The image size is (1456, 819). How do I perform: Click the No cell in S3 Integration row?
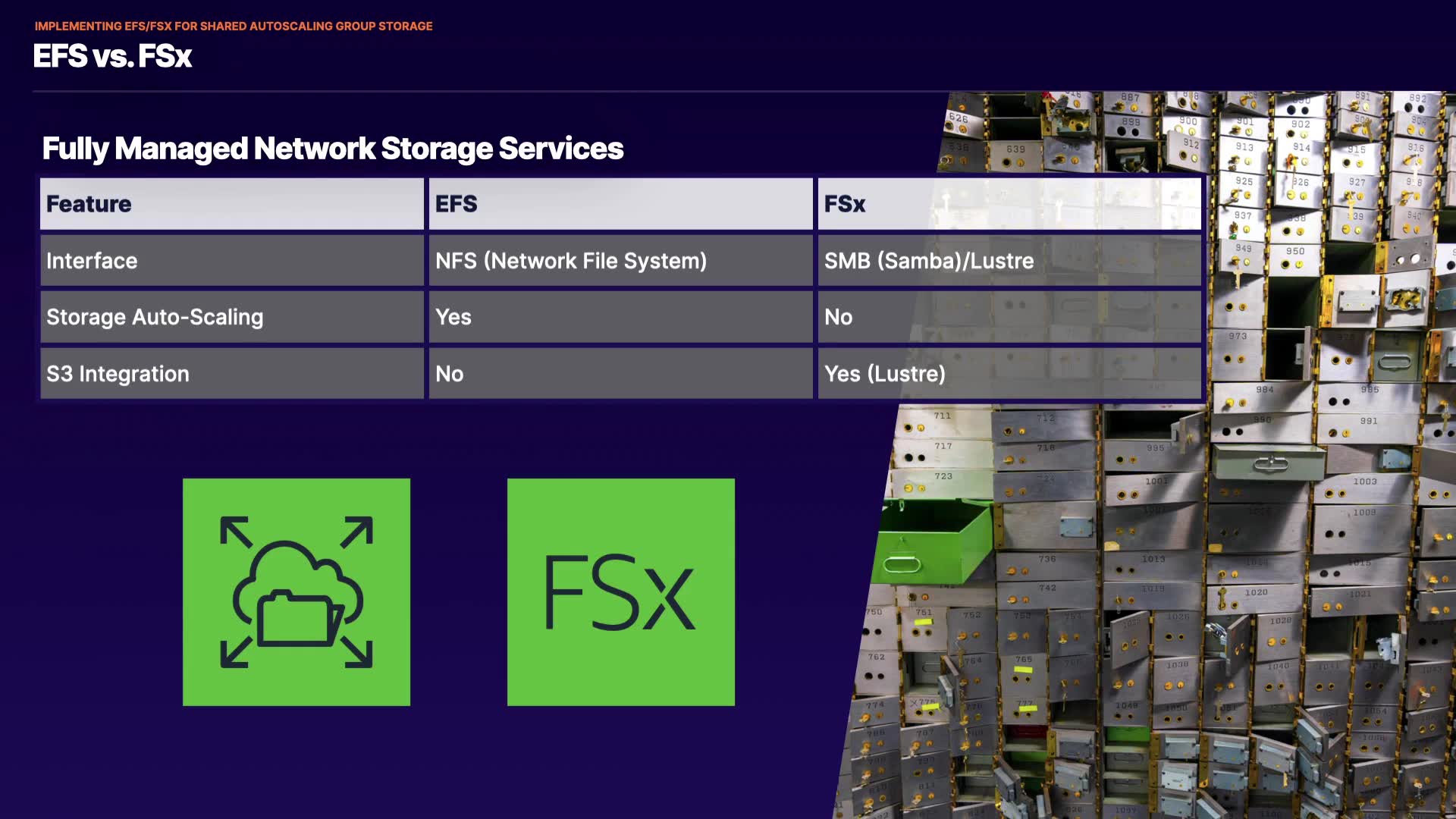pyautogui.click(x=449, y=374)
